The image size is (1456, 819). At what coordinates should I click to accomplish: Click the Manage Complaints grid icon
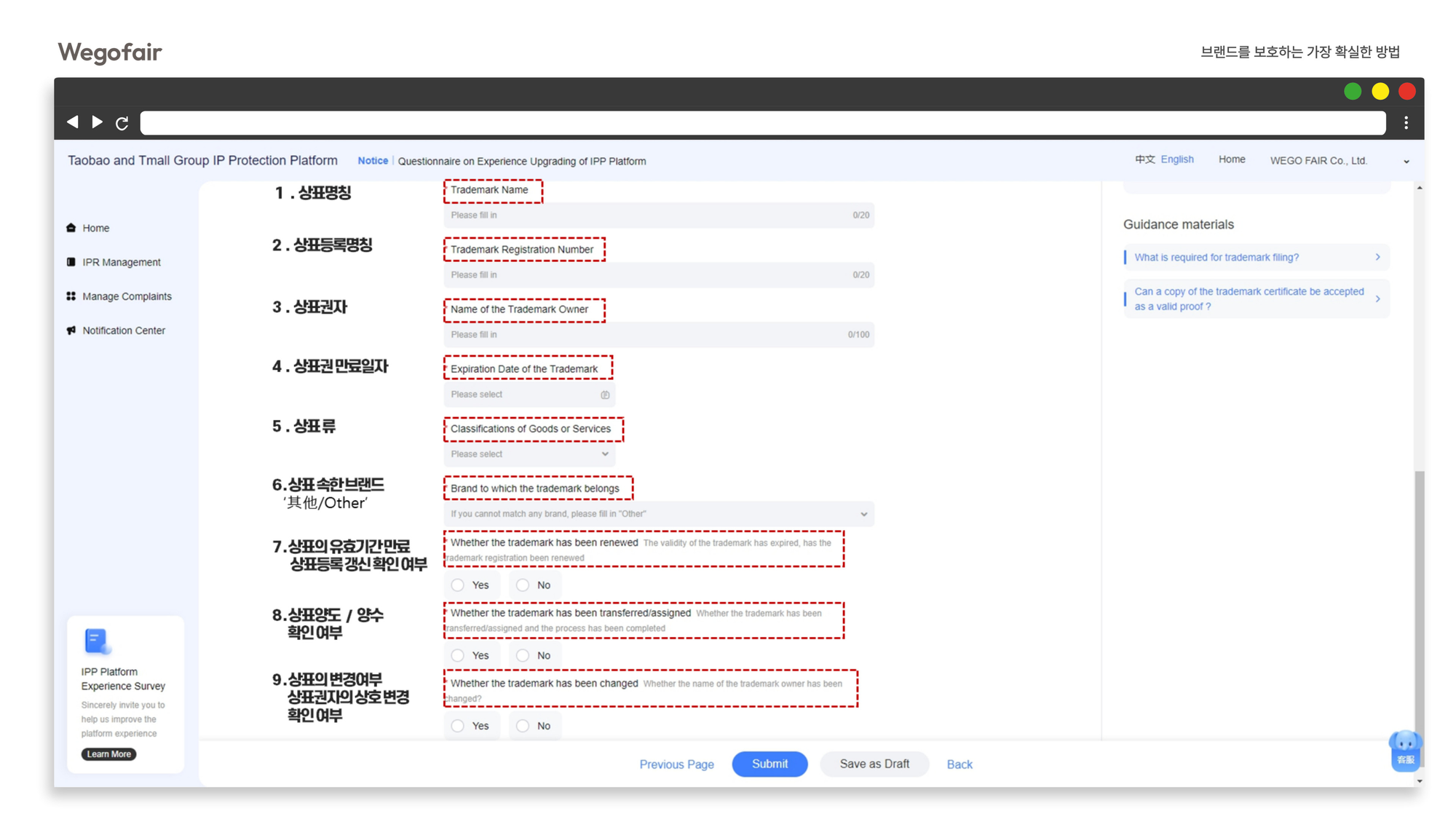(x=71, y=296)
